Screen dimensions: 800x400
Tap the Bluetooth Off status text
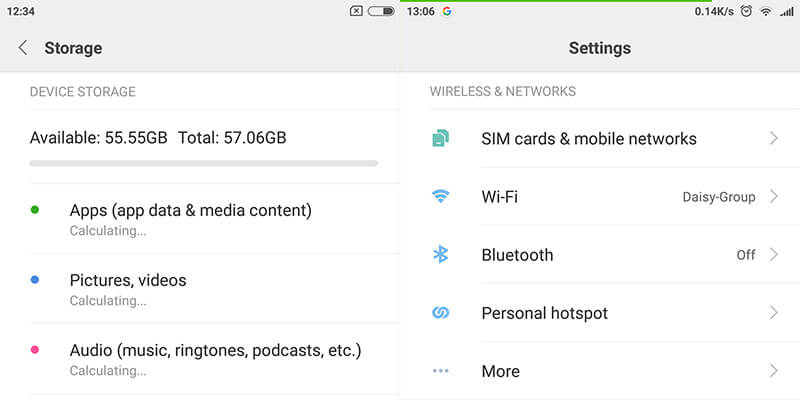point(745,255)
